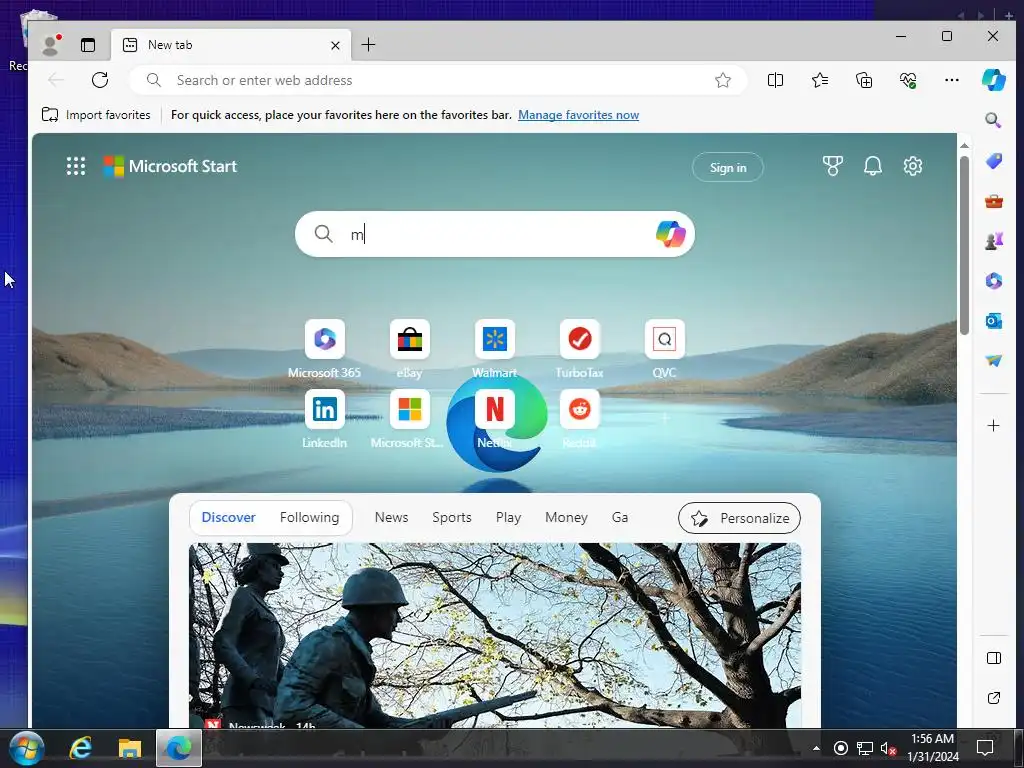Open the tab actions menu icon
This screenshot has height=768, width=1024.
[88, 45]
